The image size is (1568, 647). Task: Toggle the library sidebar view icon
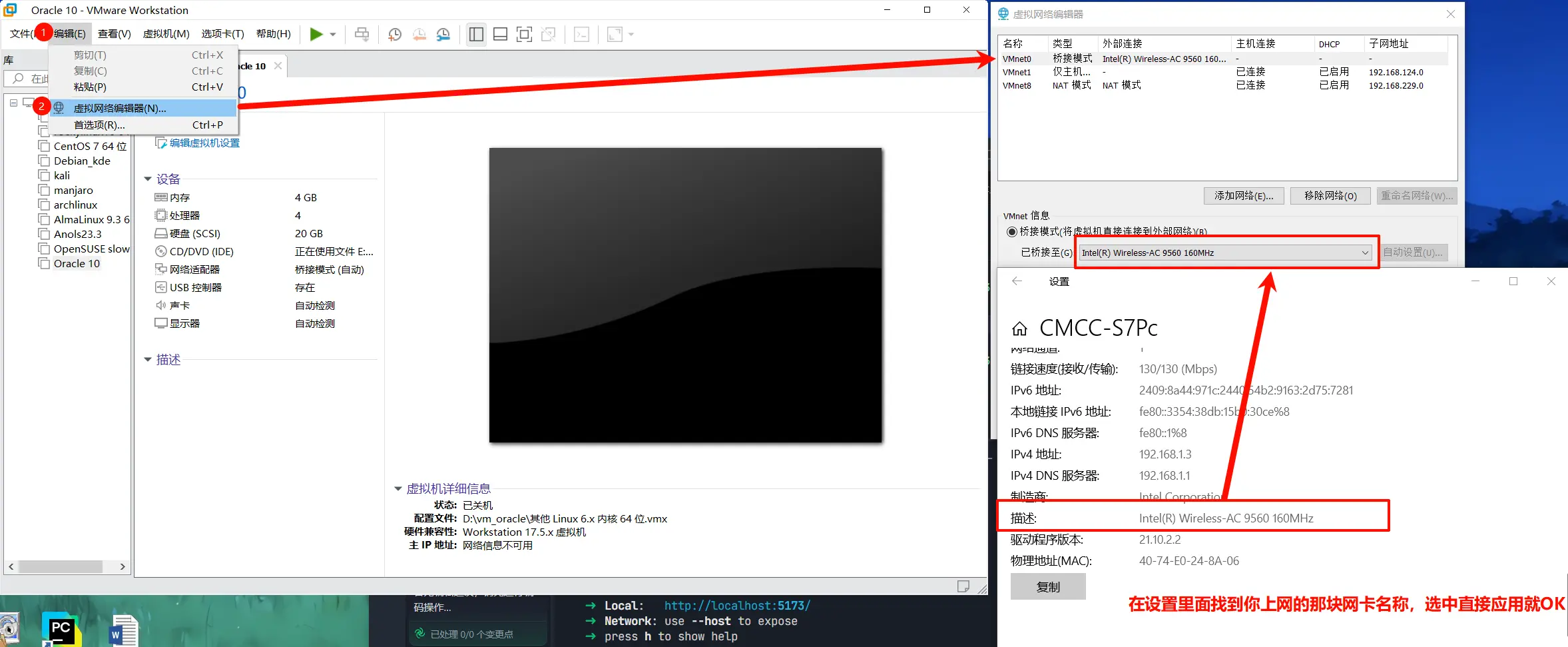(x=476, y=34)
